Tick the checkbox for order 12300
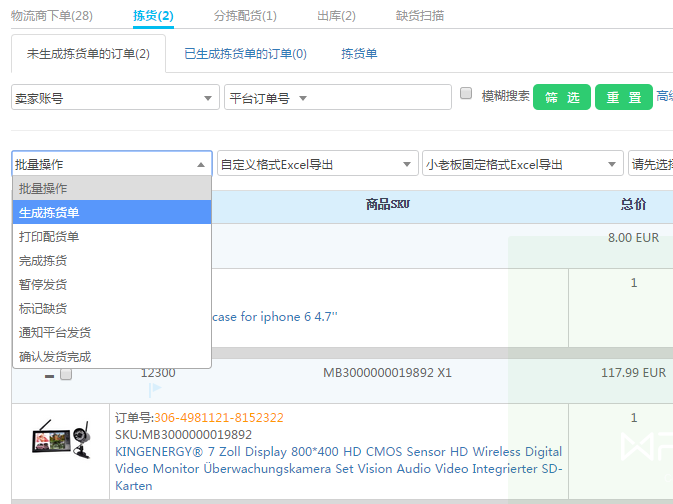This screenshot has height=504, width=673. (66, 374)
